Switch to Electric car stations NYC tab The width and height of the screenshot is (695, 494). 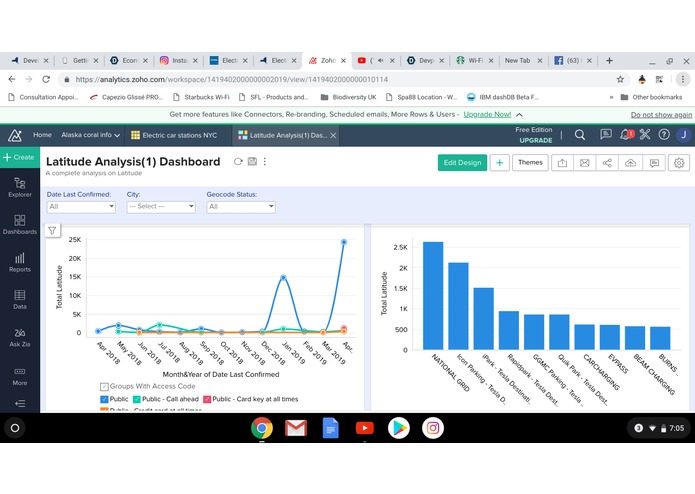click(174, 136)
